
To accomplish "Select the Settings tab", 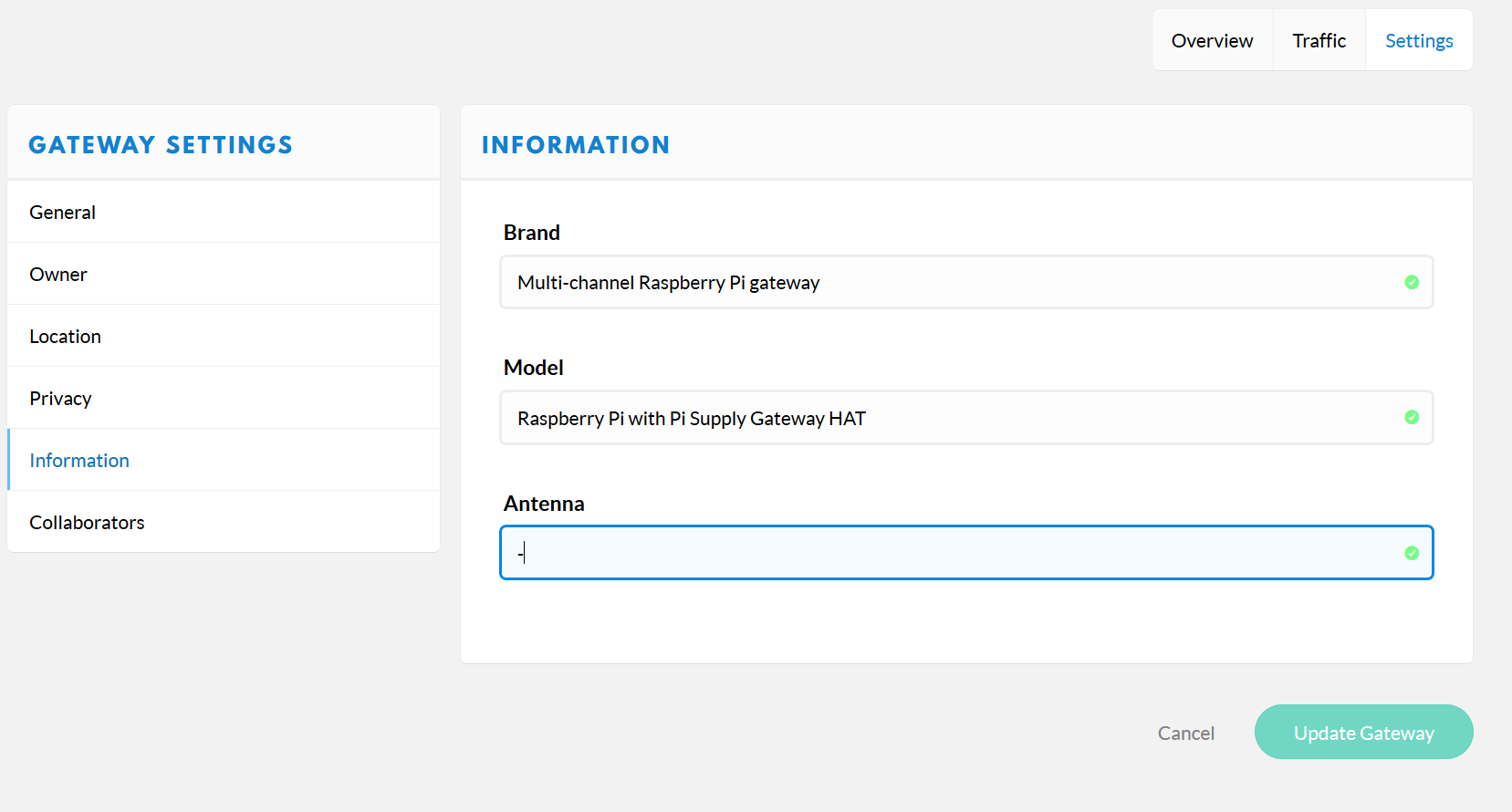I will (x=1419, y=40).
